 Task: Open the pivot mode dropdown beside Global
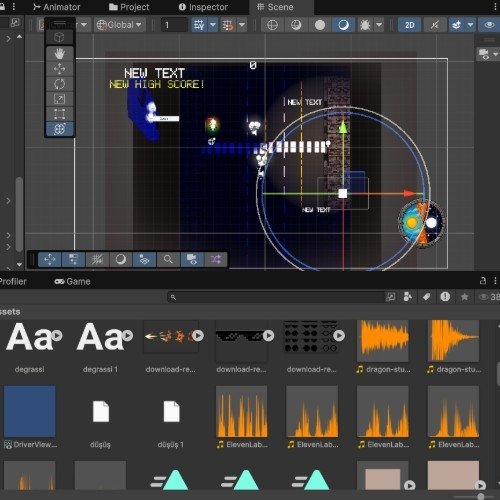click(63, 25)
